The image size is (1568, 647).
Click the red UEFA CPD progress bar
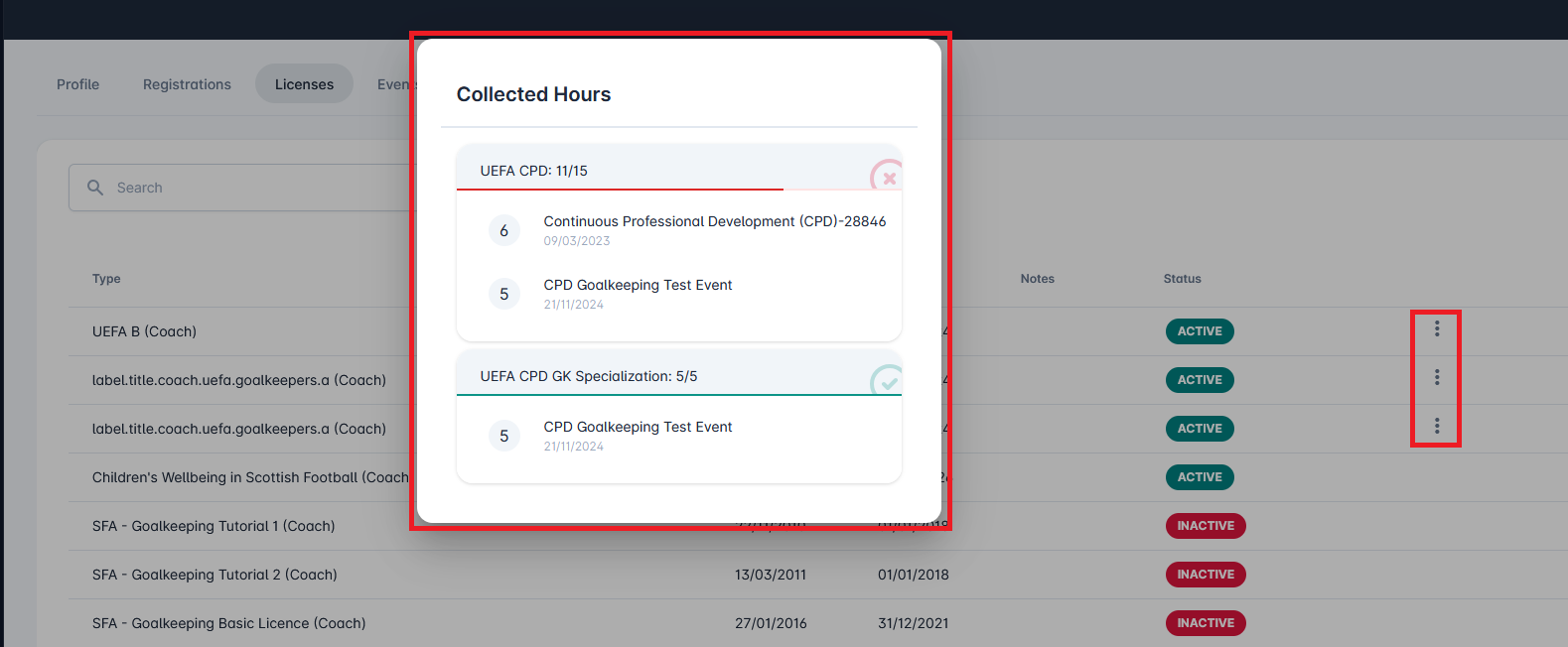coord(620,189)
